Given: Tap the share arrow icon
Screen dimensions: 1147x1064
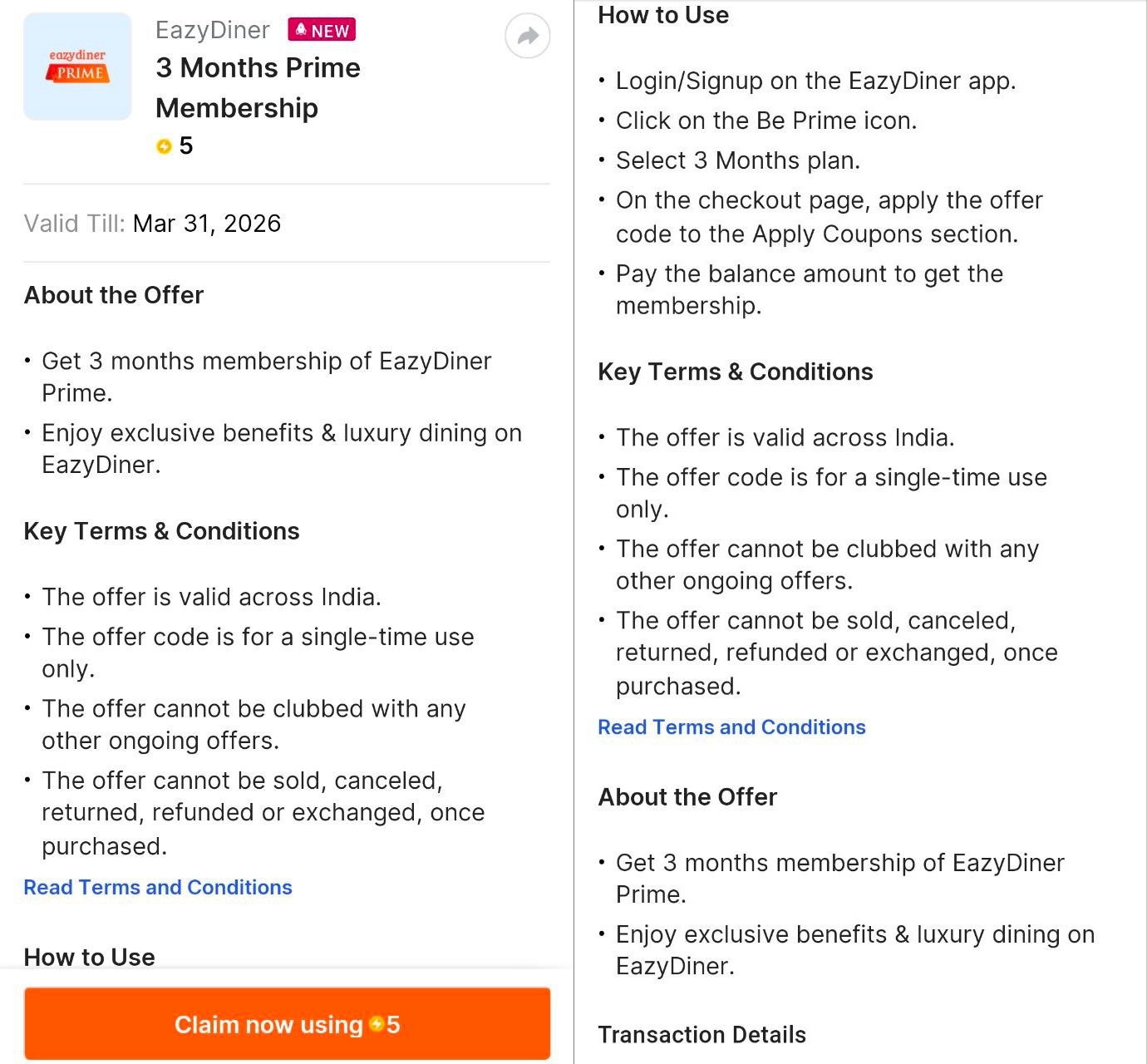Looking at the screenshot, I should 528,37.
